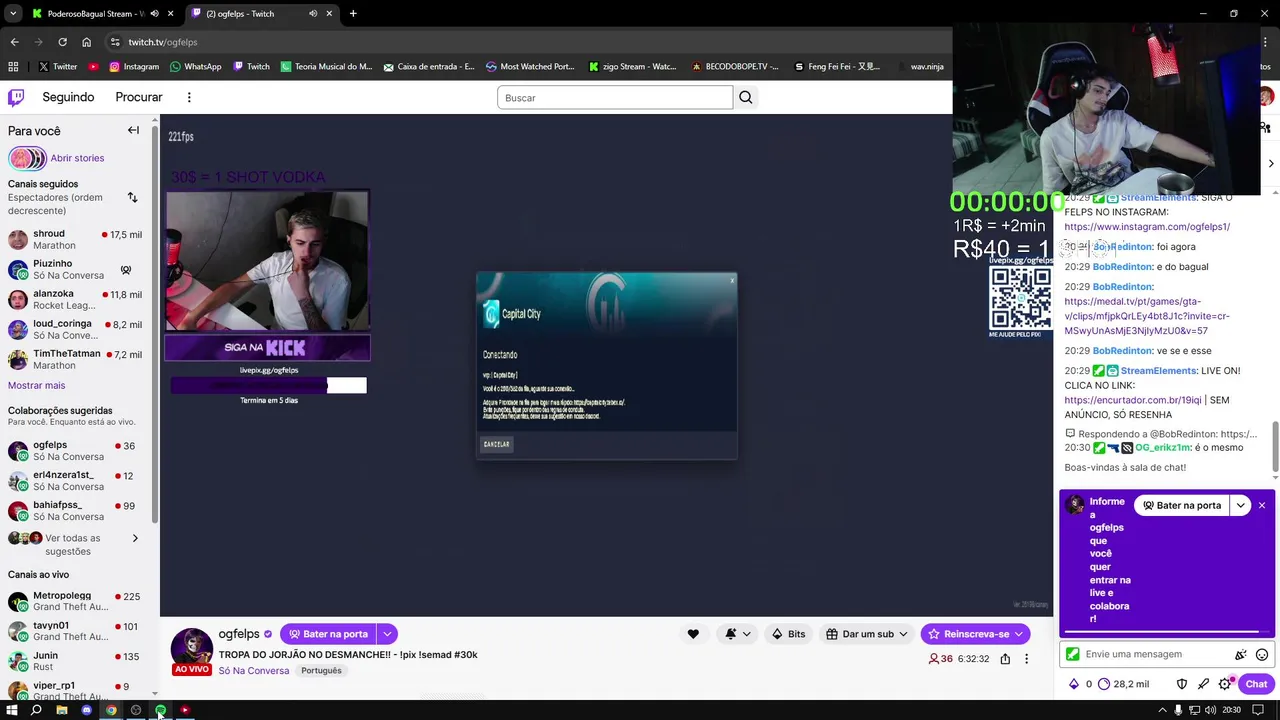Viewport: 1280px width, 720px height.
Task: Focus the Buscar search field
Action: pos(615,97)
